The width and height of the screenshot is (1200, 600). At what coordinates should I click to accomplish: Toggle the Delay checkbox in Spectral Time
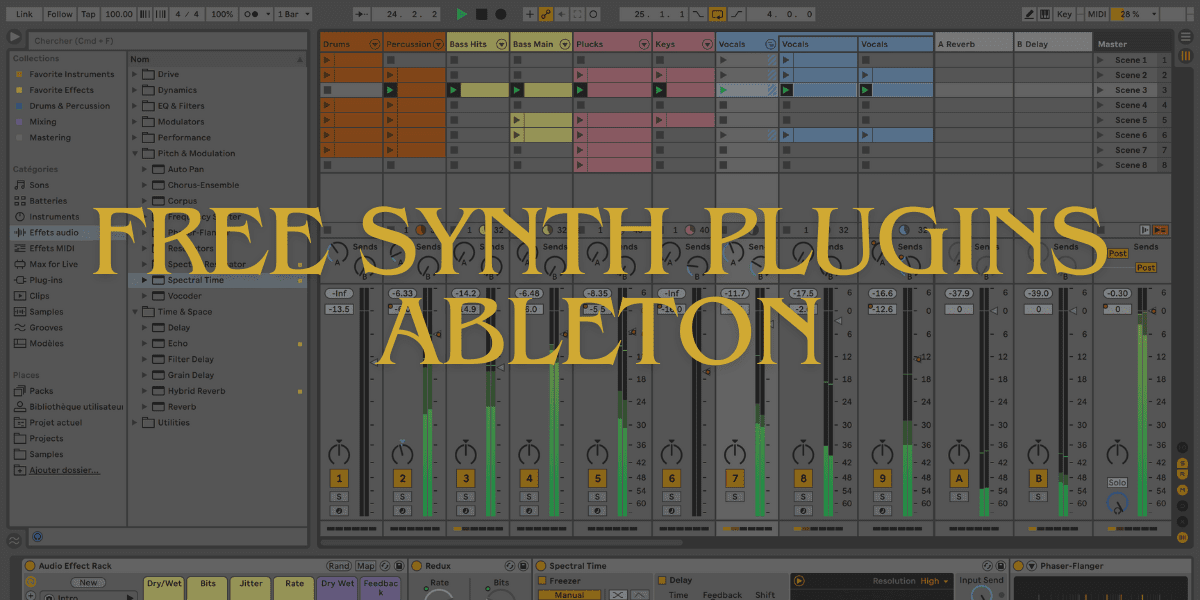pos(662,580)
